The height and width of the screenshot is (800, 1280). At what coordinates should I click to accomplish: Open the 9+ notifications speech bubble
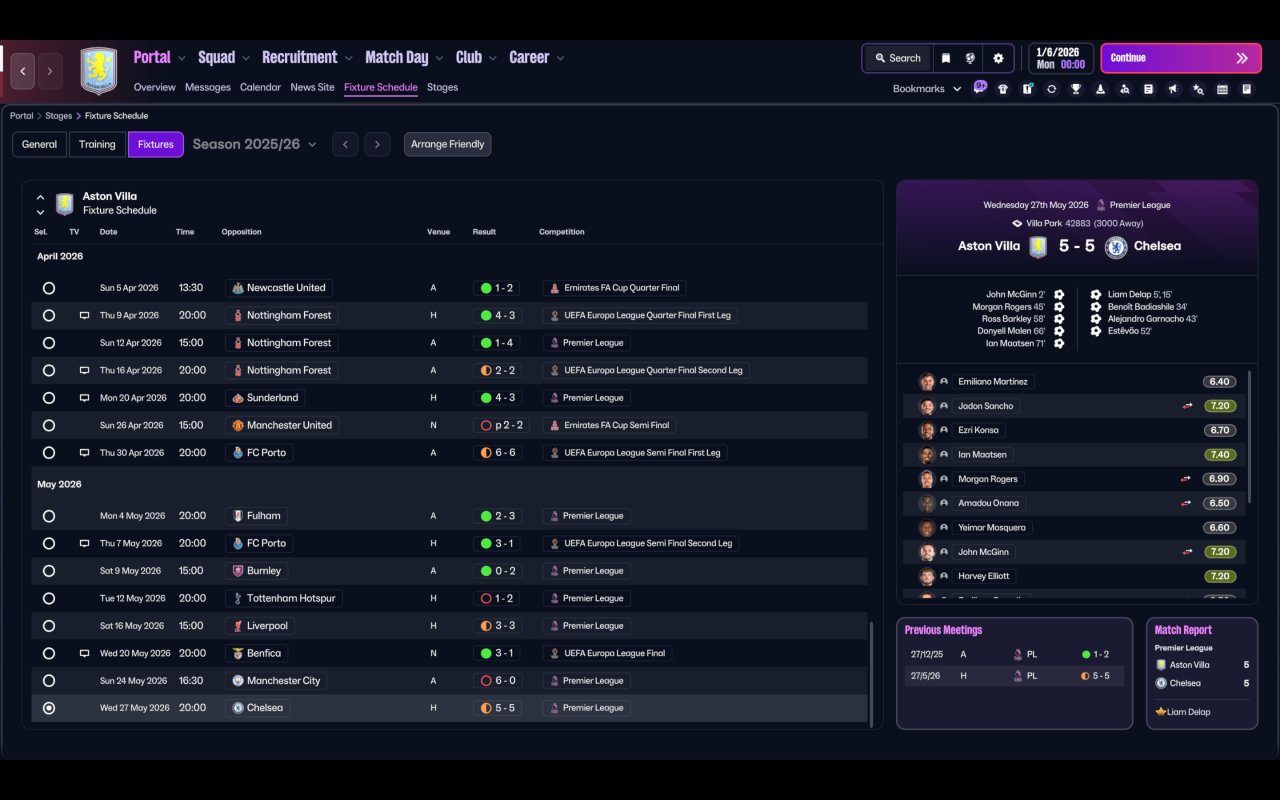980,86
